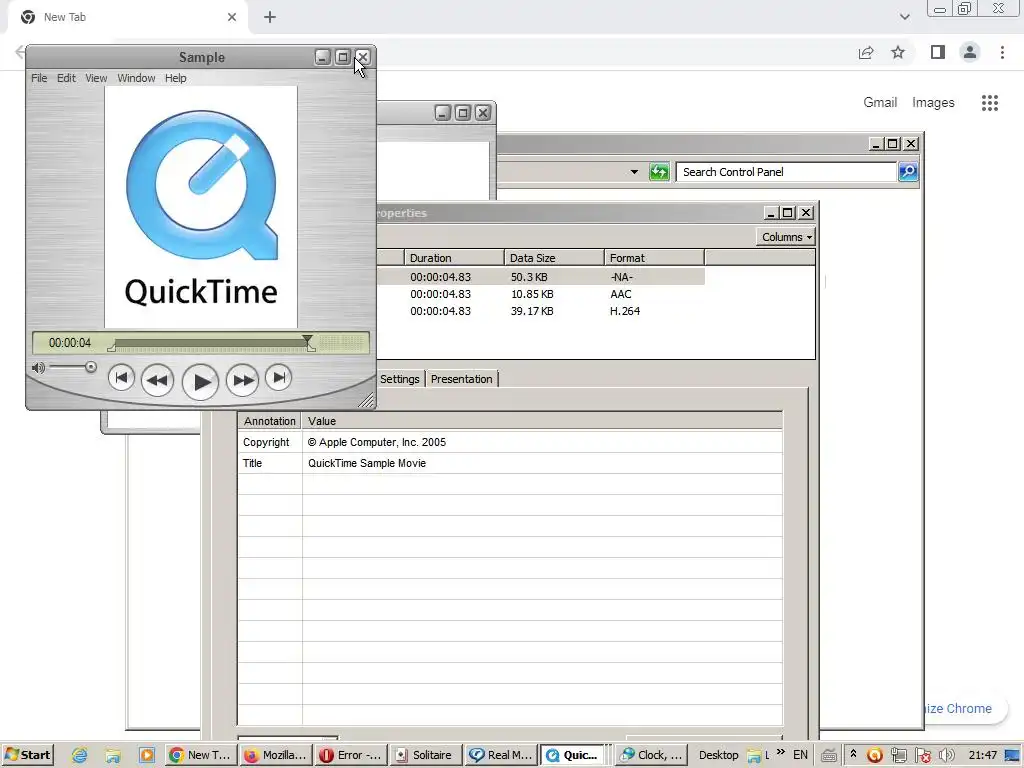Click the Start button
This screenshot has width=1024, height=768.
[27, 755]
